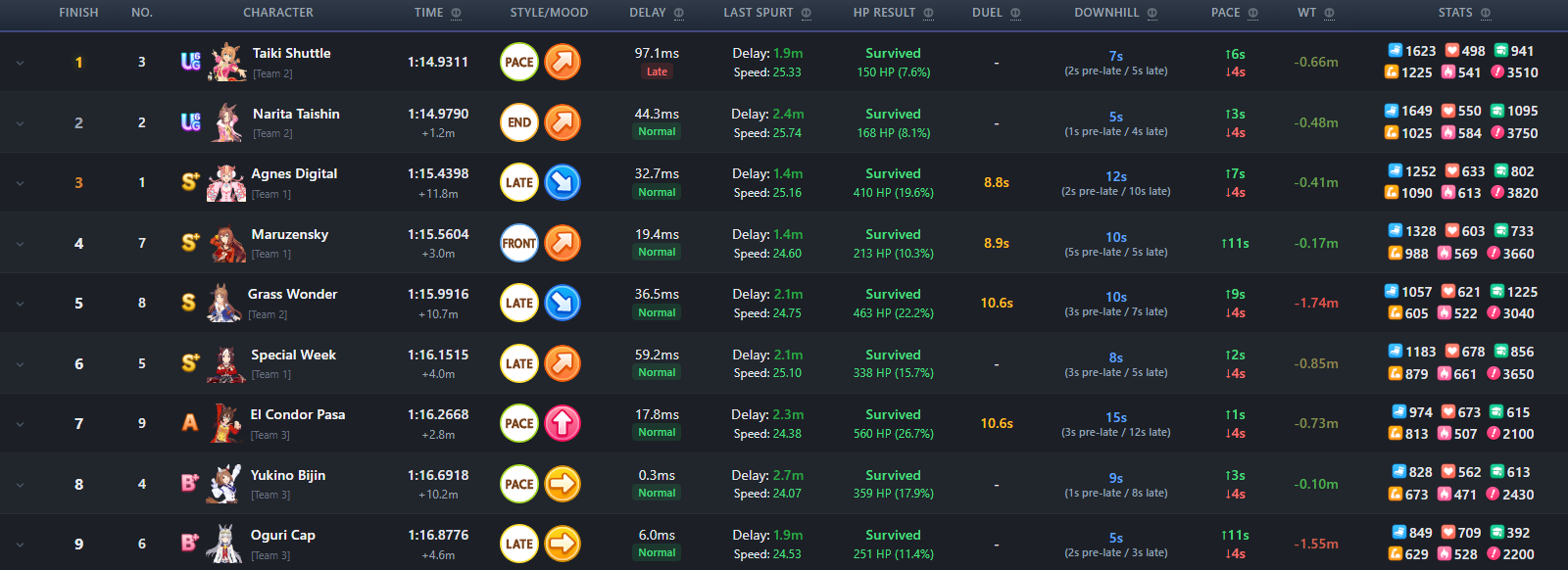This screenshot has height=570, width=1568.
Task: Click Agnes Digital's LATE style badge
Action: coord(519,182)
